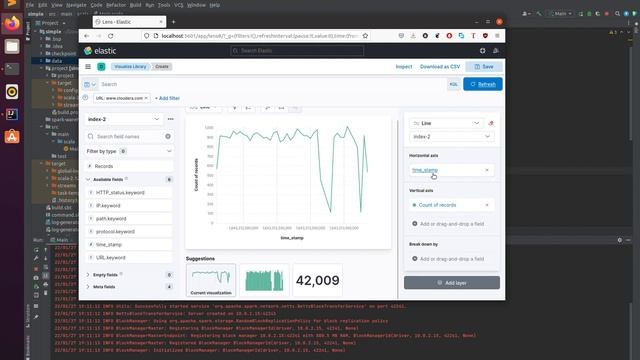Click the filter options icon beside the URL pill

(85, 98)
